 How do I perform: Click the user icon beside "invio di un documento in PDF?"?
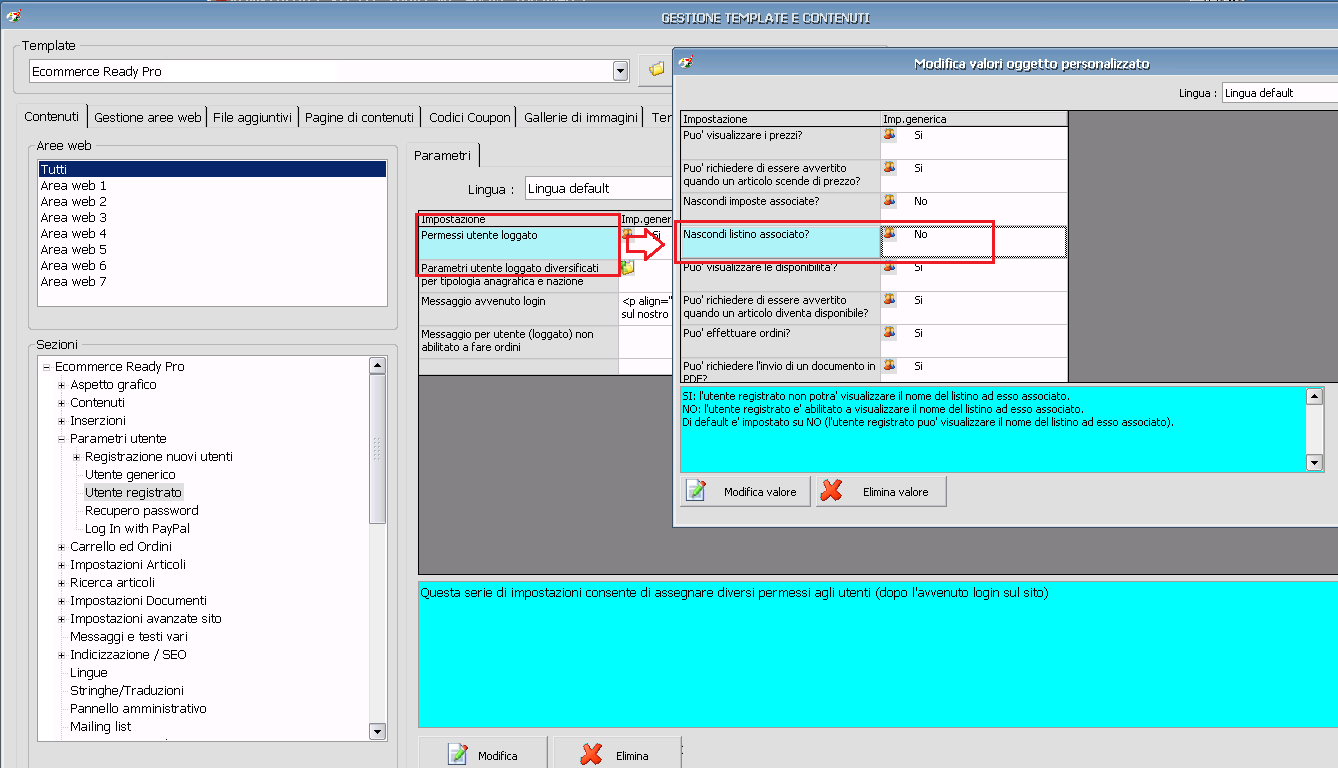(x=889, y=366)
